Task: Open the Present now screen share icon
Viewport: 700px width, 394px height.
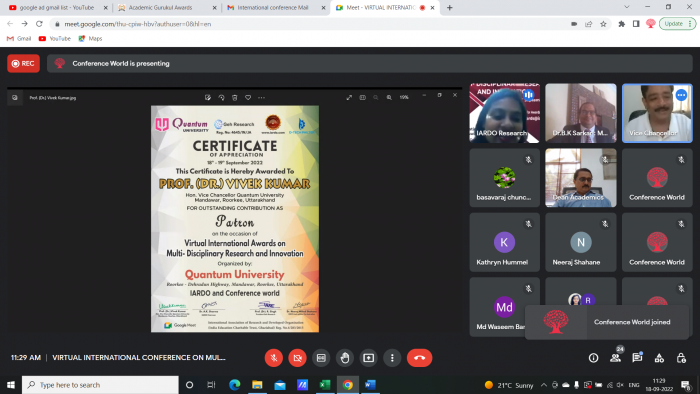Action: 368,358
